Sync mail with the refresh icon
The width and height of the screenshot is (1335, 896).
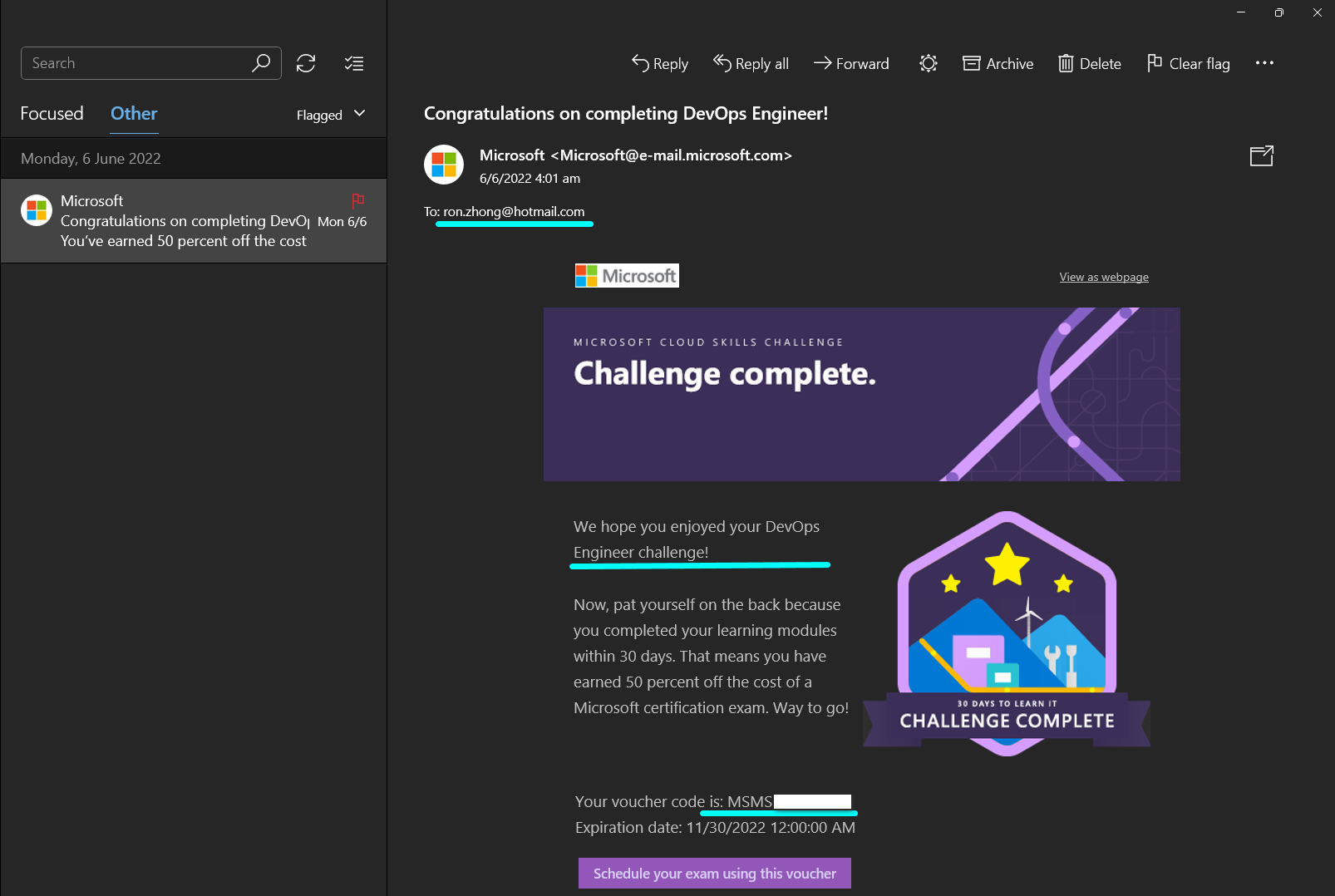(306, 63)
